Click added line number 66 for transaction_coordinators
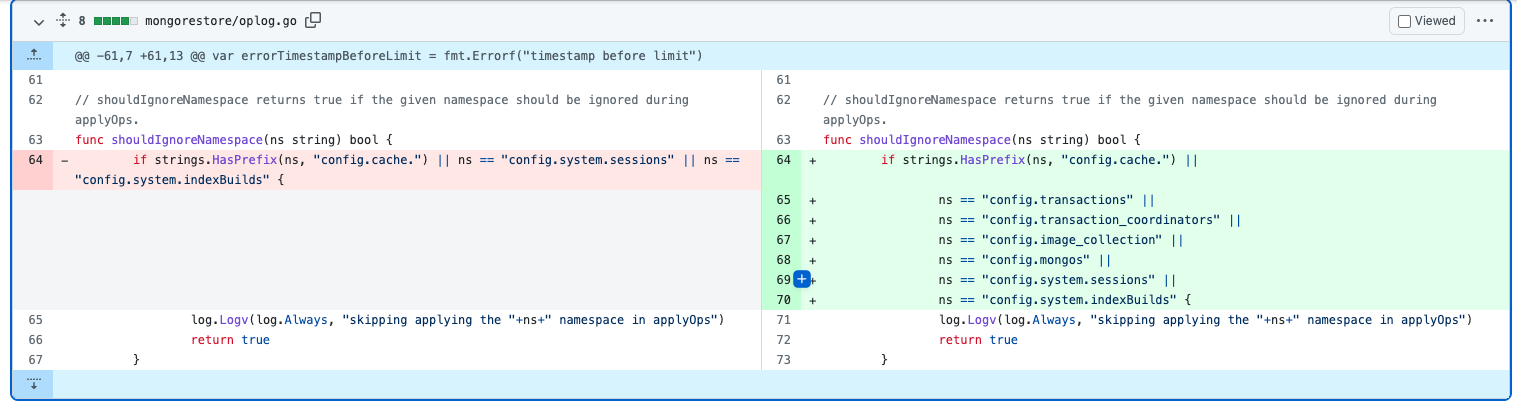This screenshot has height=403, width=1517. (x=783, y=220)
